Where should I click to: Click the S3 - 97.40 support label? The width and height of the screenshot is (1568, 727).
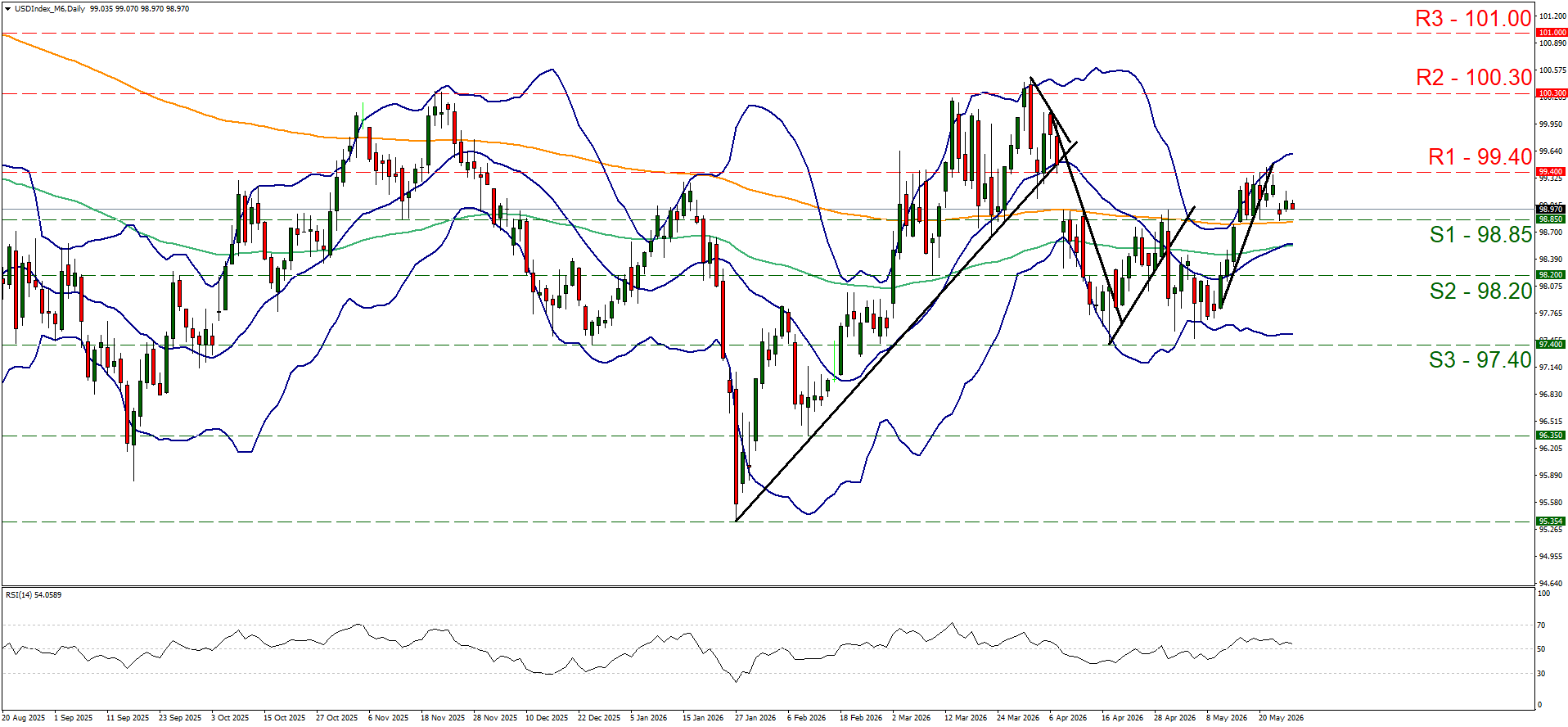point(1480,359)
